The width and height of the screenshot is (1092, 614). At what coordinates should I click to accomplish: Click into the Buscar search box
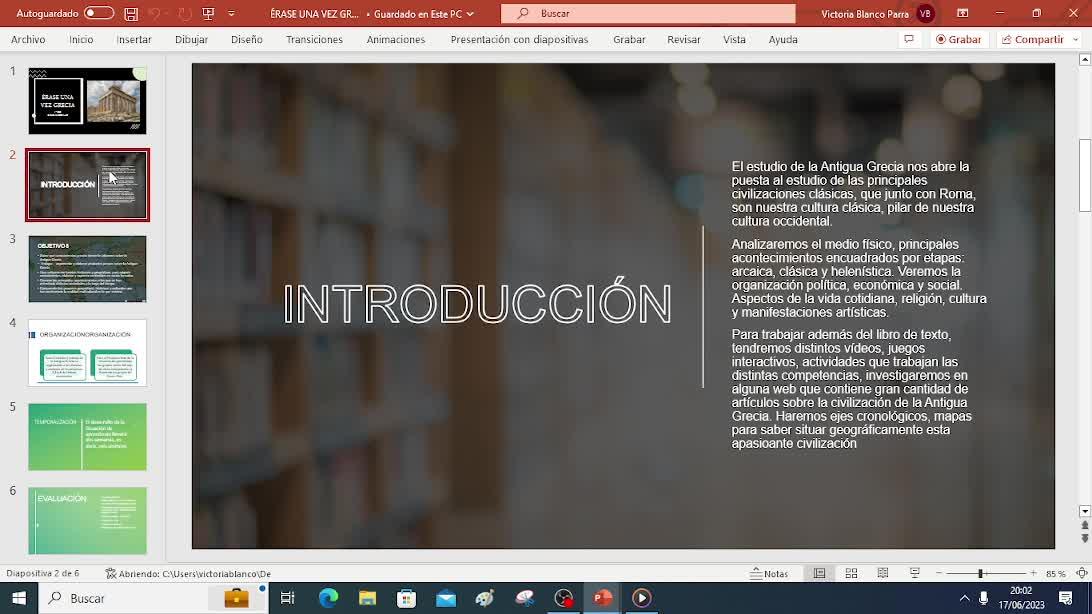pyautogui.click(x=648, y=13)
